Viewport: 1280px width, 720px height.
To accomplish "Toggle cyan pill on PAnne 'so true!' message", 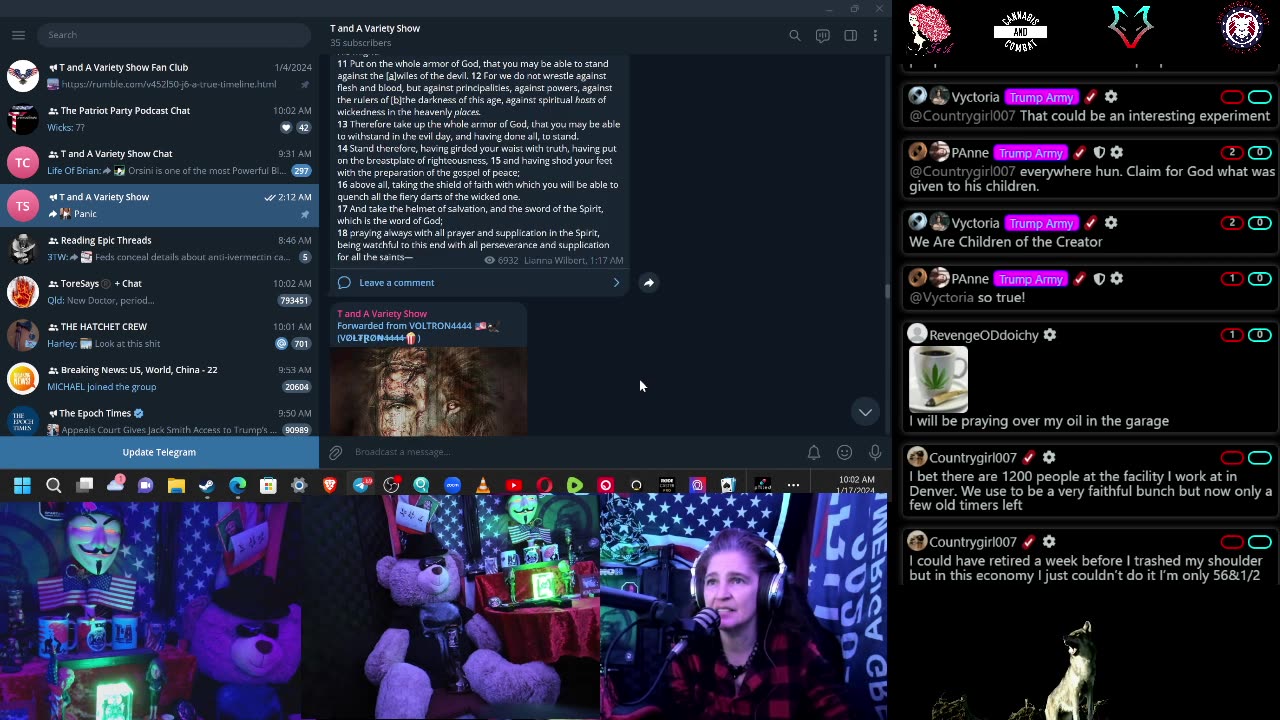I will [x=1260, y=279].
